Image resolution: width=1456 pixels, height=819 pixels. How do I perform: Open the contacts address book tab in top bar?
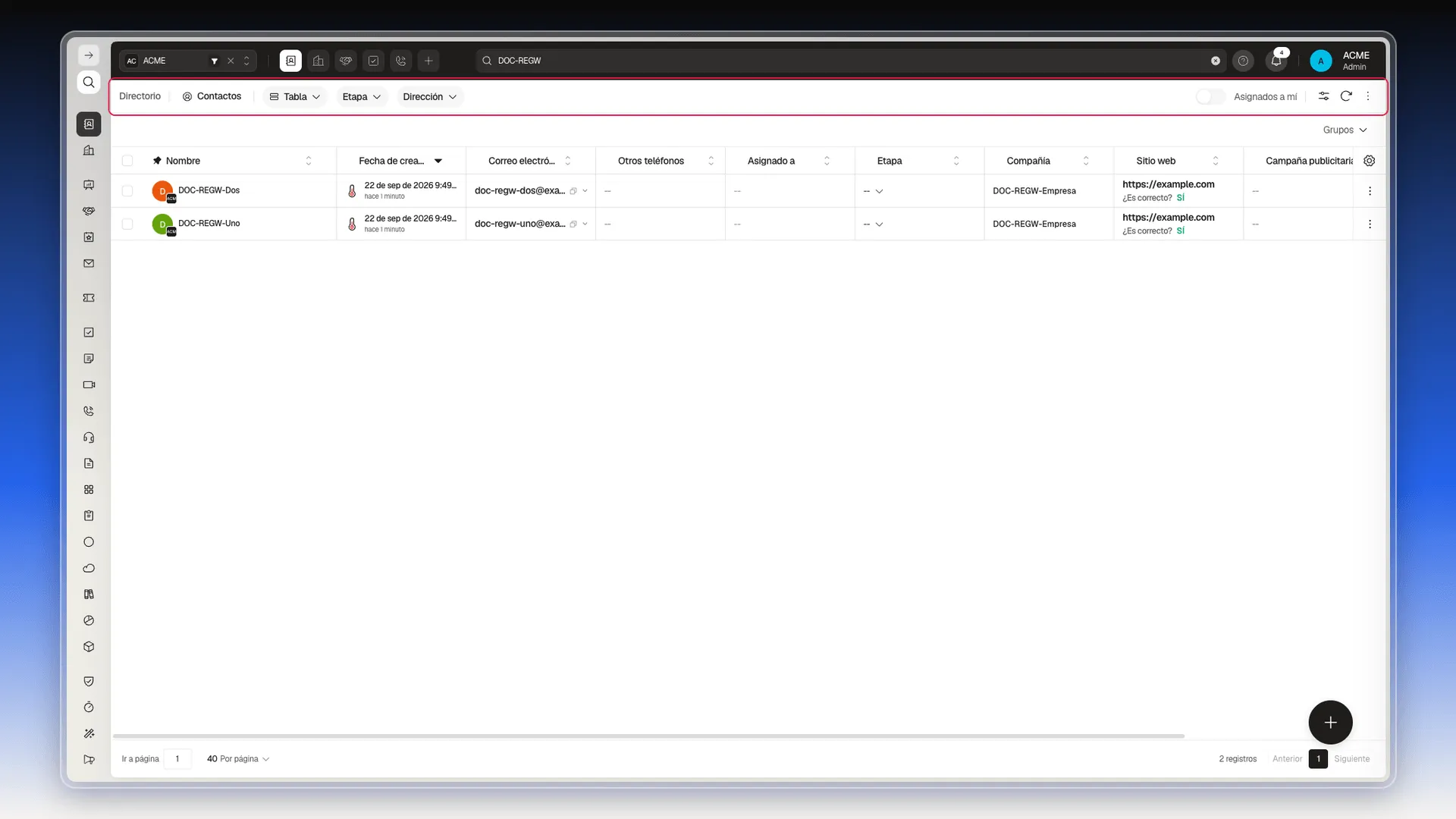coord(290,61)
